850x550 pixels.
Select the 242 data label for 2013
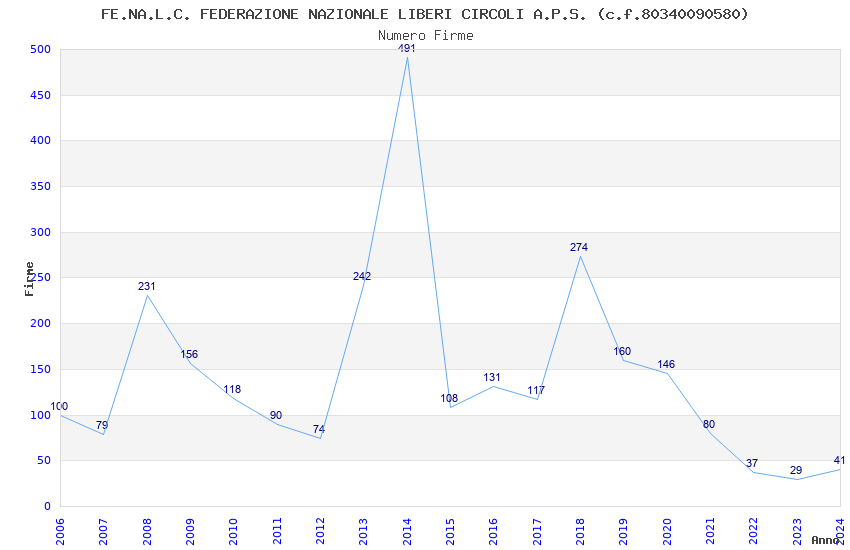(362, 276)
